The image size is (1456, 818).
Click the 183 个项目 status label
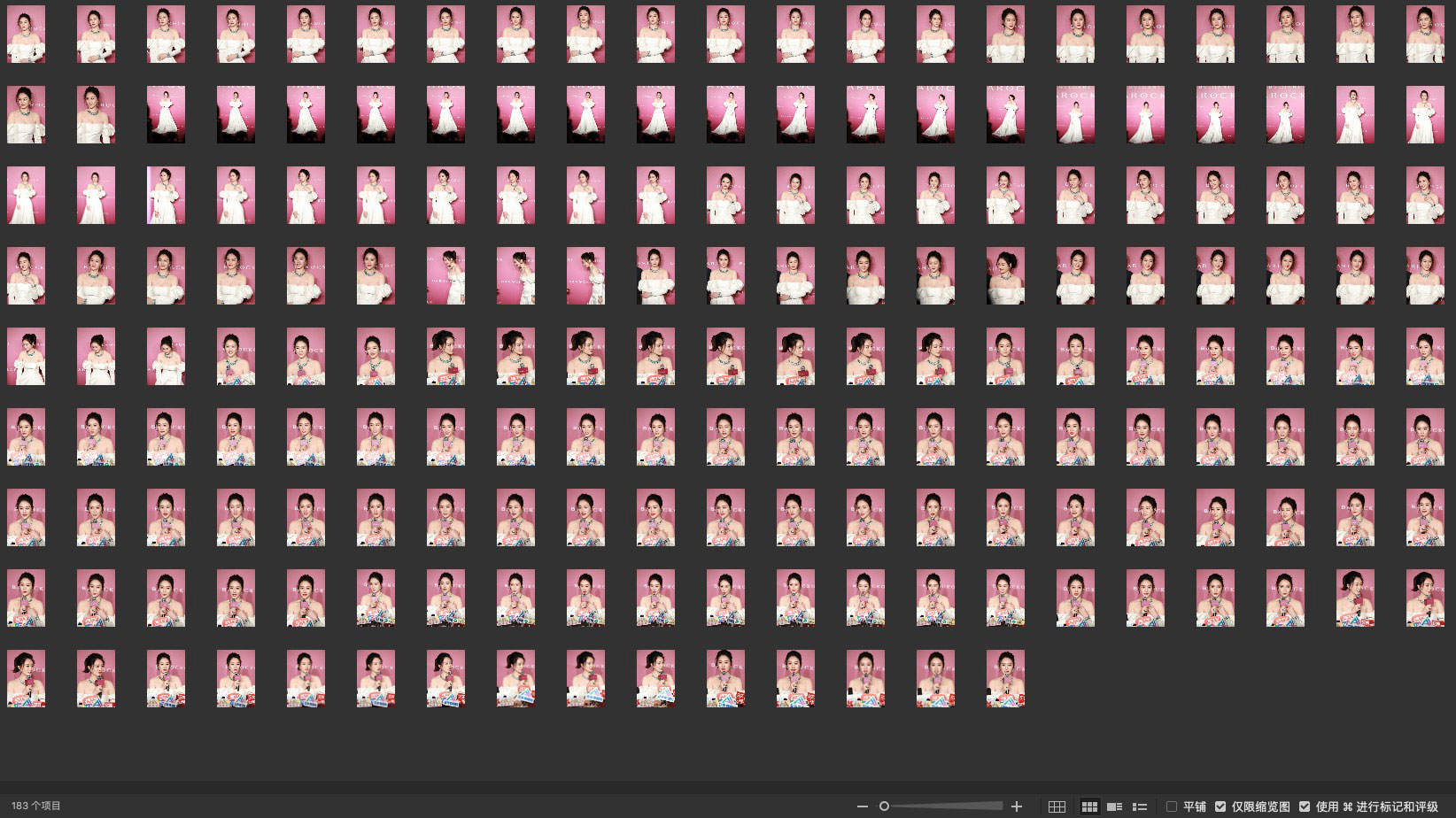tap(36, 806)
